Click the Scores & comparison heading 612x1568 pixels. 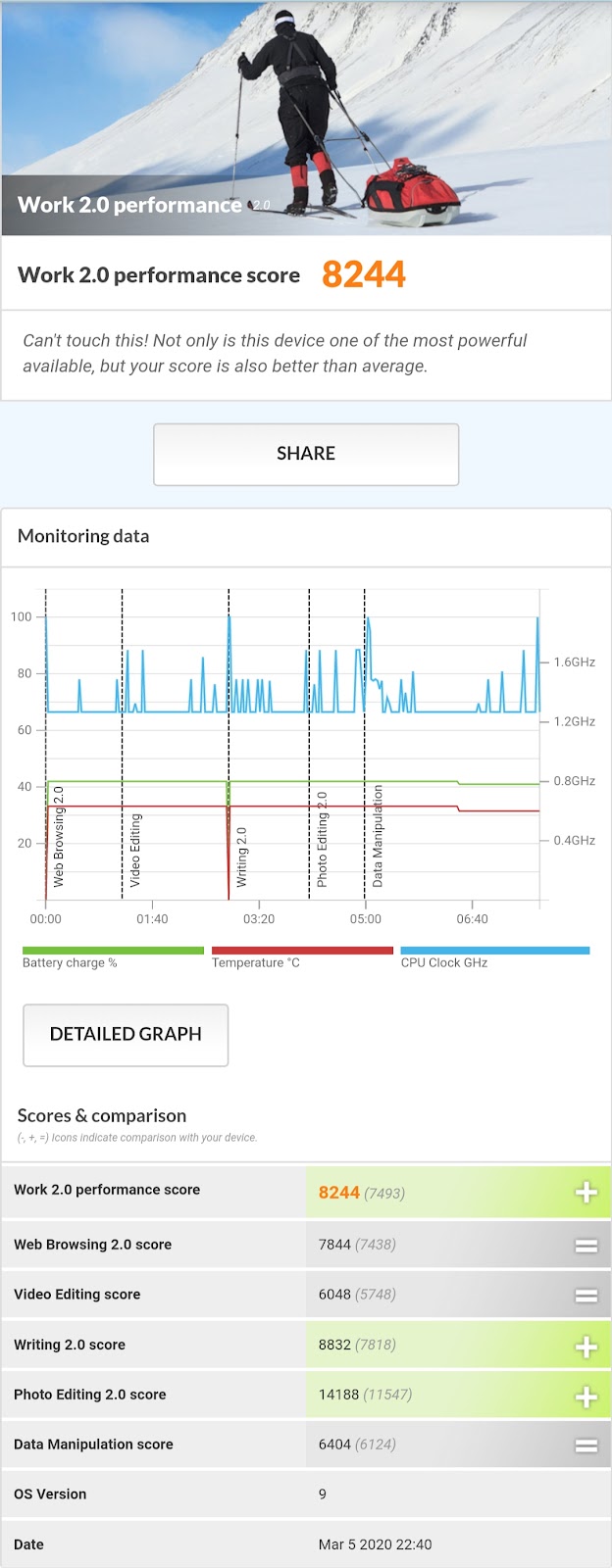tap(102, 1115)
